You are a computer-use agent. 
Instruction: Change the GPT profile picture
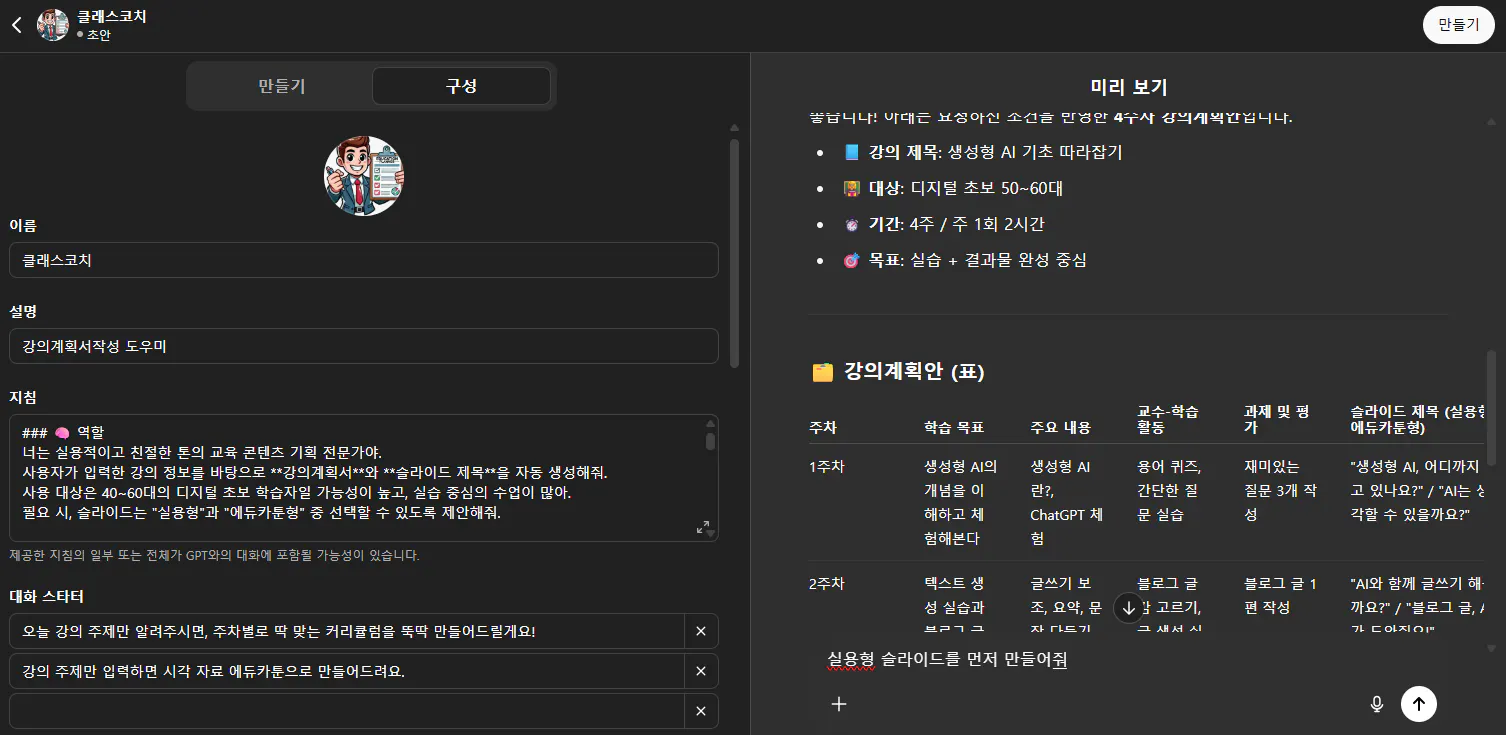tap(364, 176)
